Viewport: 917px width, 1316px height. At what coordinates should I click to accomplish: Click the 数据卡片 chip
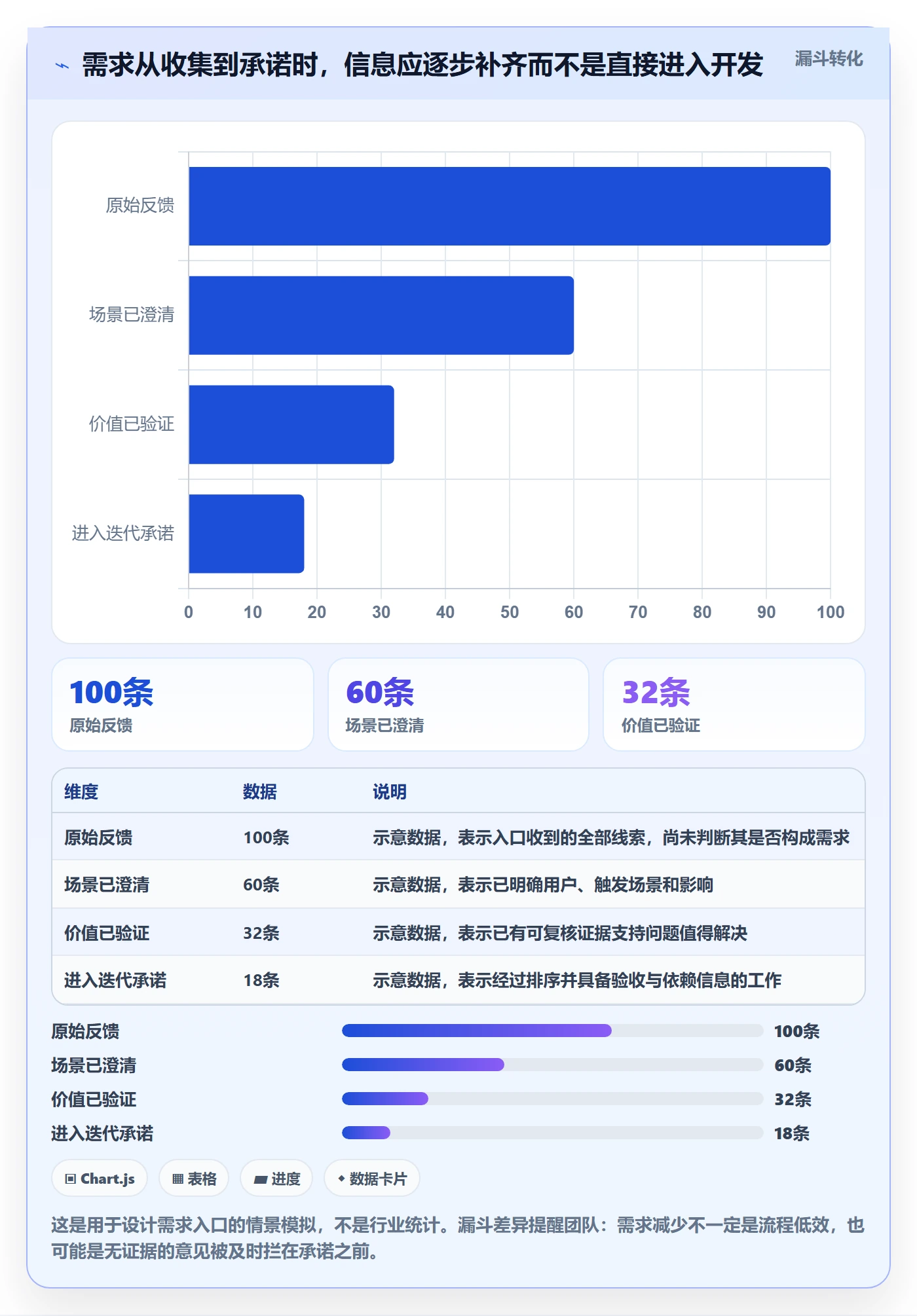pyautogui.click(x=372, y=1179)
